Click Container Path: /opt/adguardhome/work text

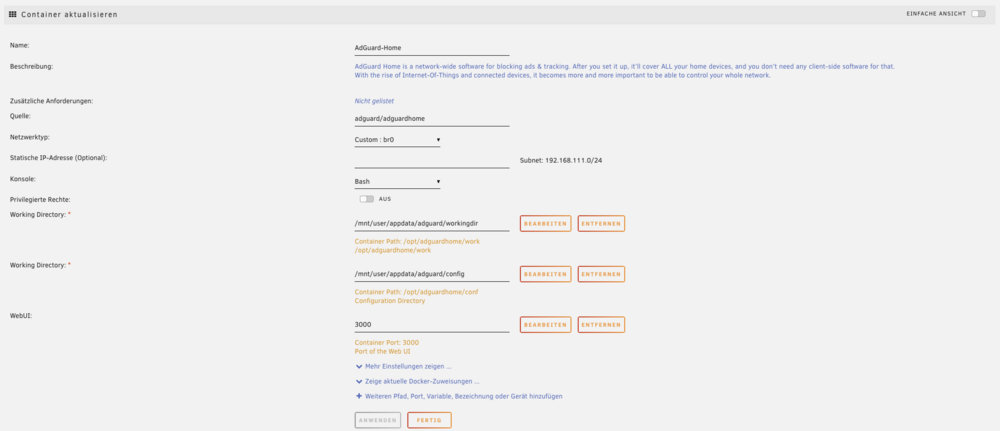click(417, 242)
